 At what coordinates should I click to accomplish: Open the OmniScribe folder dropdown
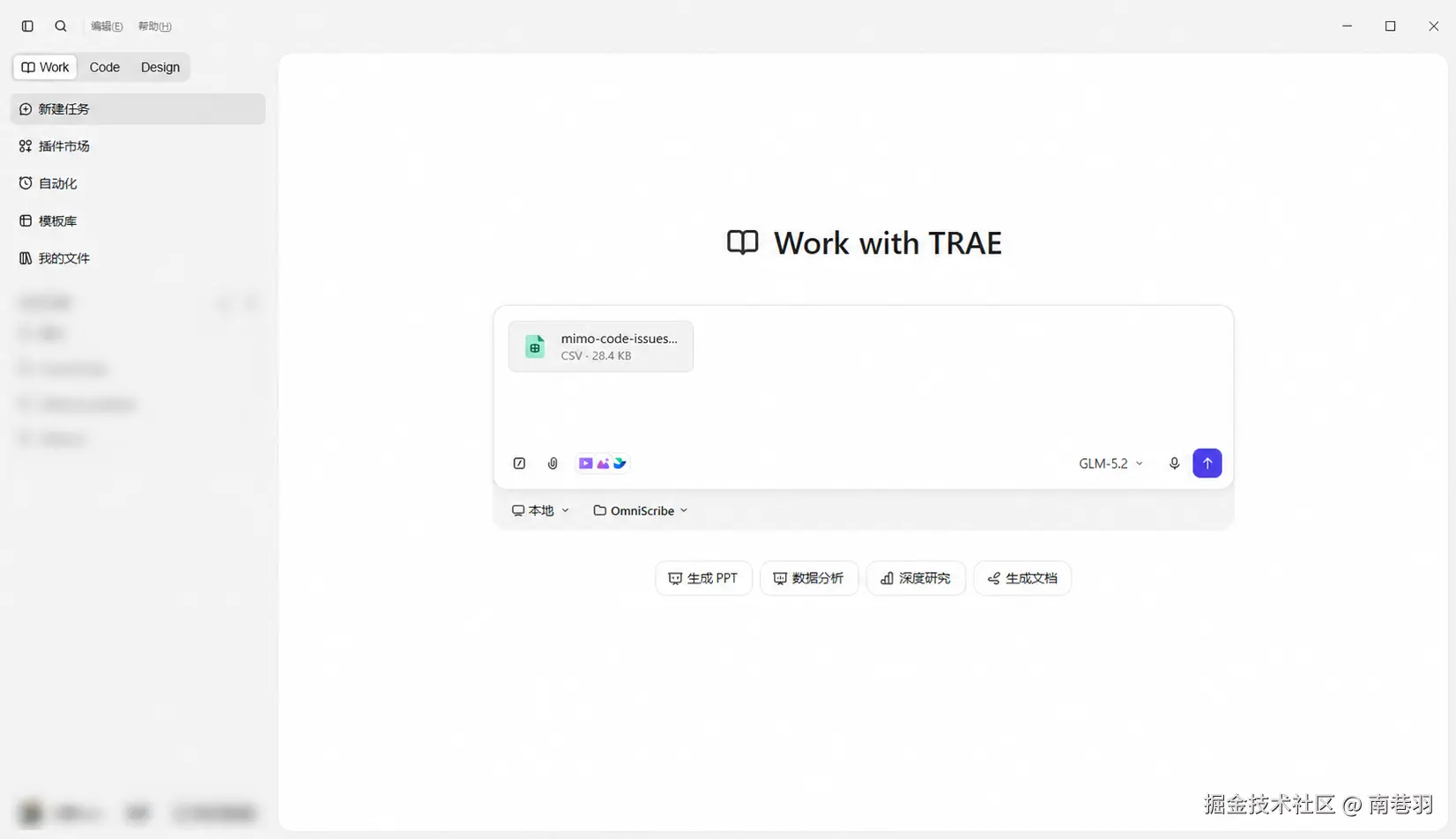tap(641, 511)
